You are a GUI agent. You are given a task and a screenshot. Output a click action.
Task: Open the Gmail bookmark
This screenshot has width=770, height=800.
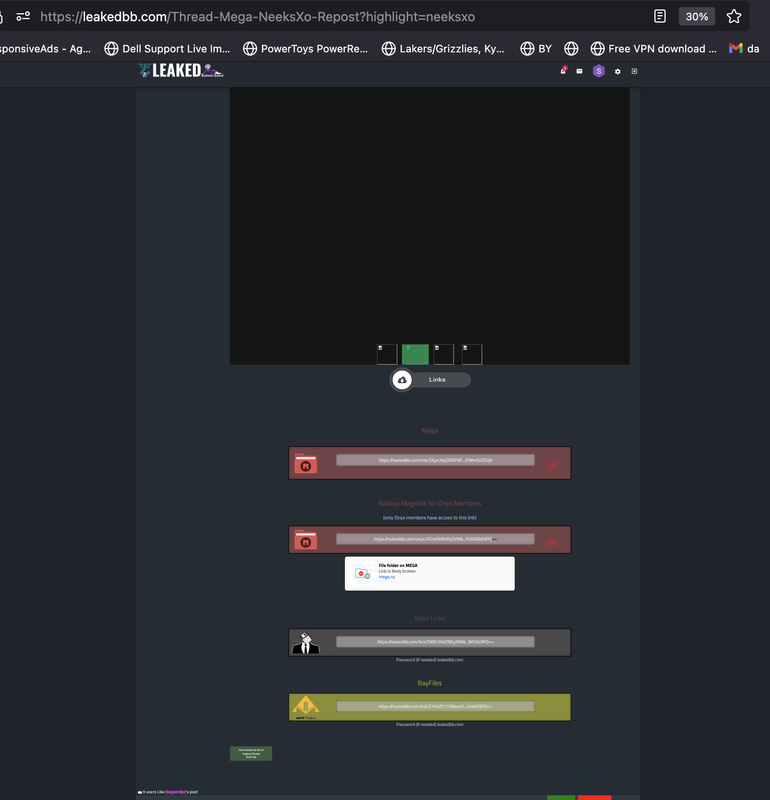[744, 49]
